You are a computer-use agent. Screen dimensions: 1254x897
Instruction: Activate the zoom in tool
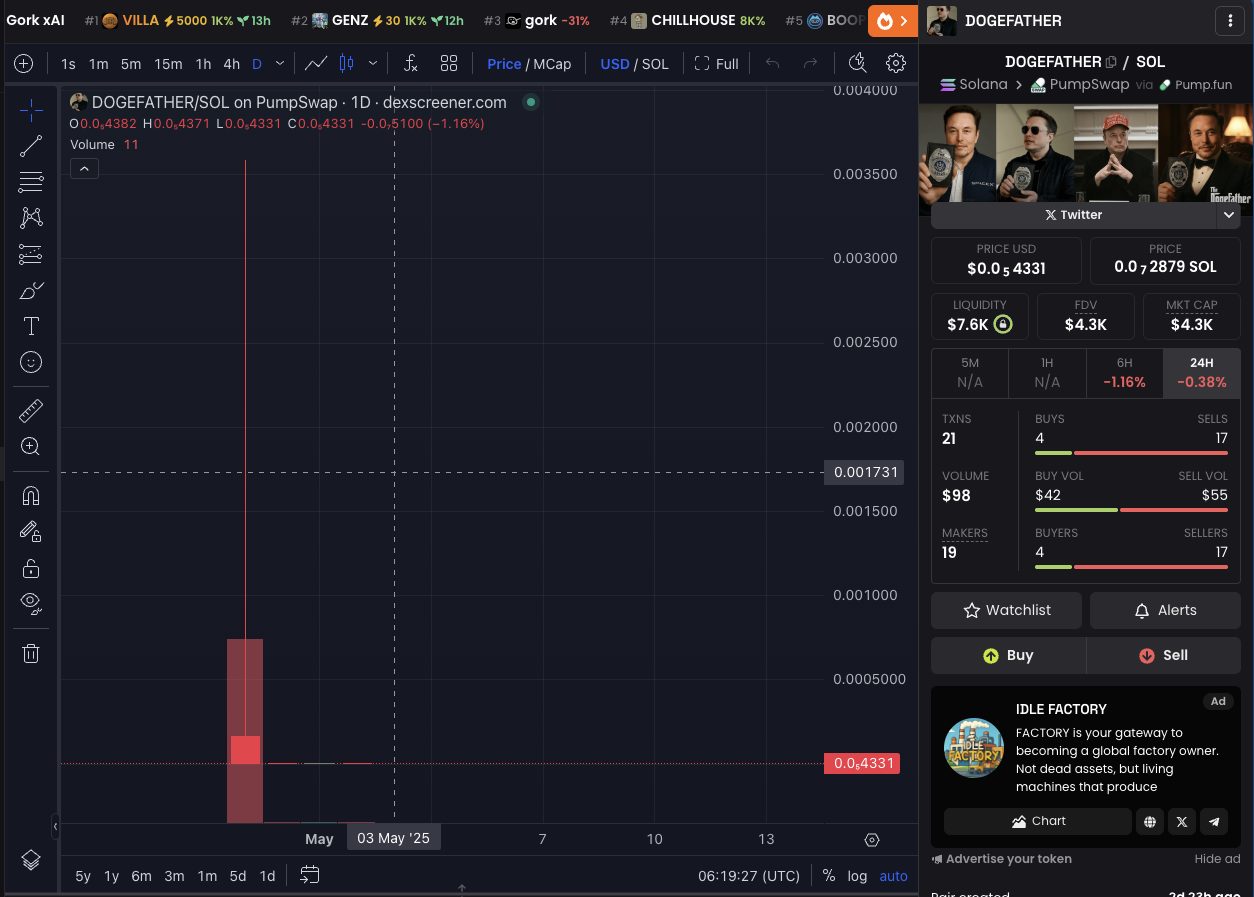pyautogui.click(x=31, y=446)
